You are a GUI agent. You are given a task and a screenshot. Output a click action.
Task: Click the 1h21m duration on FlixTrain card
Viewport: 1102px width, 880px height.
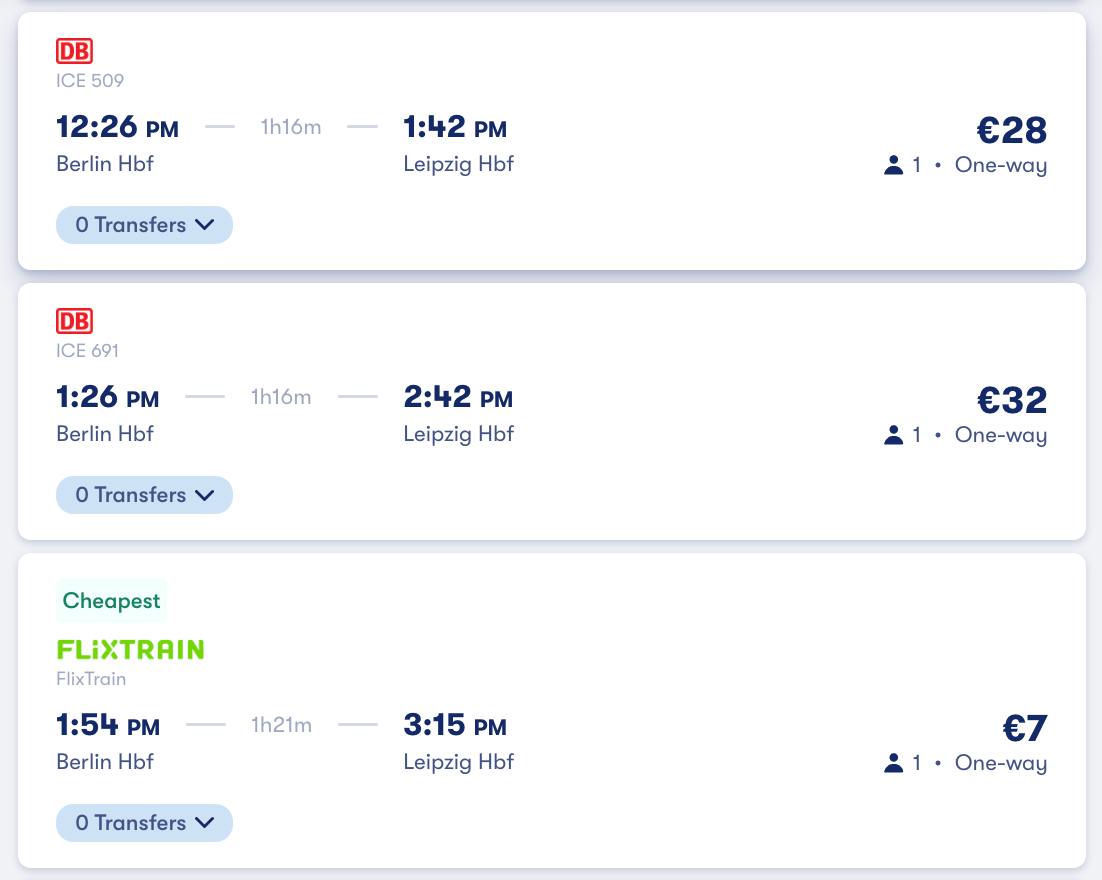point(281,725)
